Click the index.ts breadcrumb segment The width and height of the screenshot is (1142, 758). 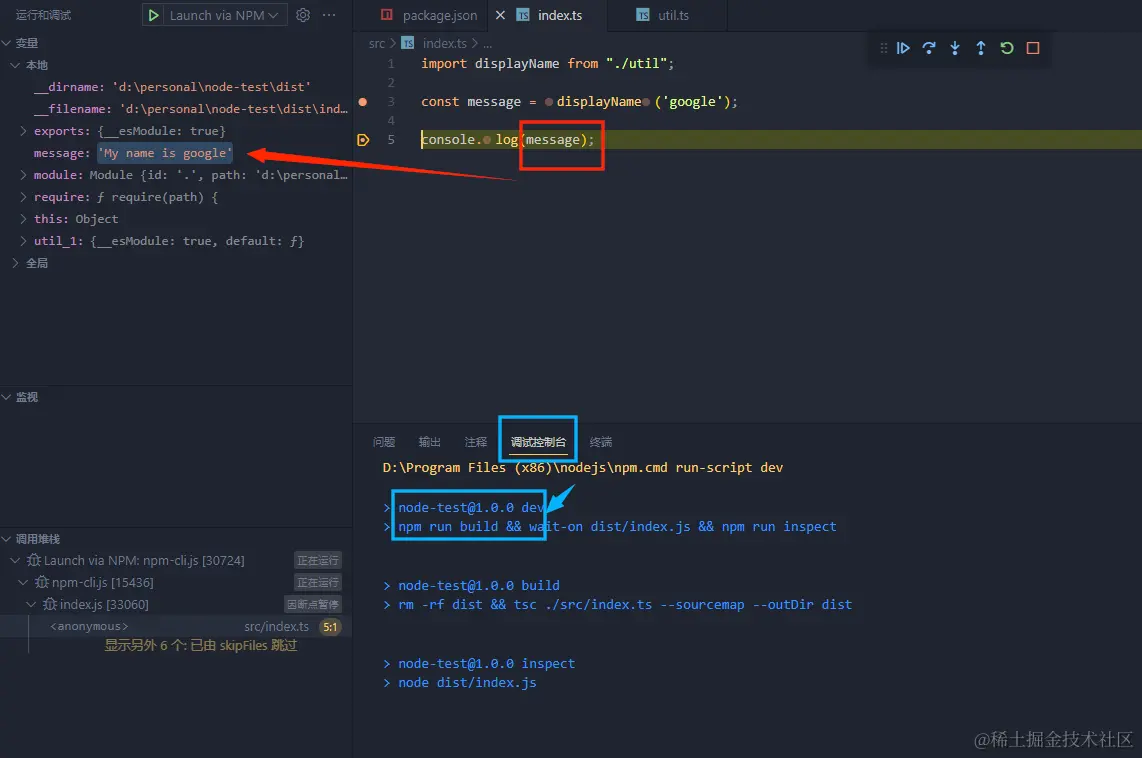[x=444, y=44]
